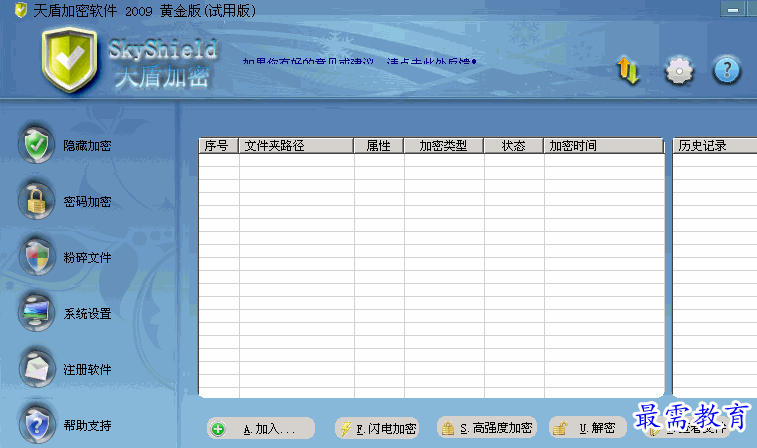Open the scrolling blue feedback link text
757x448 pixels.
(x=360, y=61)
